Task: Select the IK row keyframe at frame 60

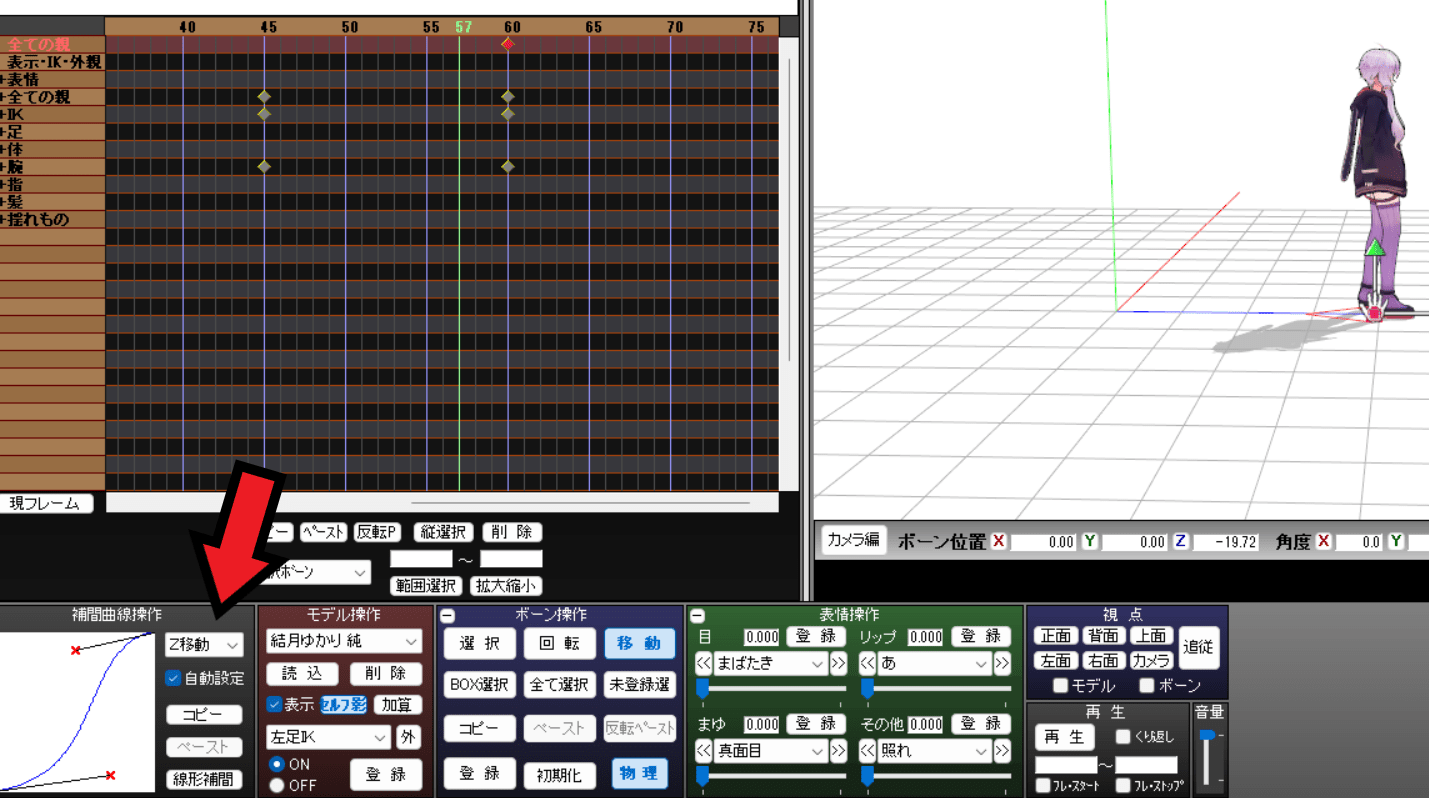Action: [508, 114]
